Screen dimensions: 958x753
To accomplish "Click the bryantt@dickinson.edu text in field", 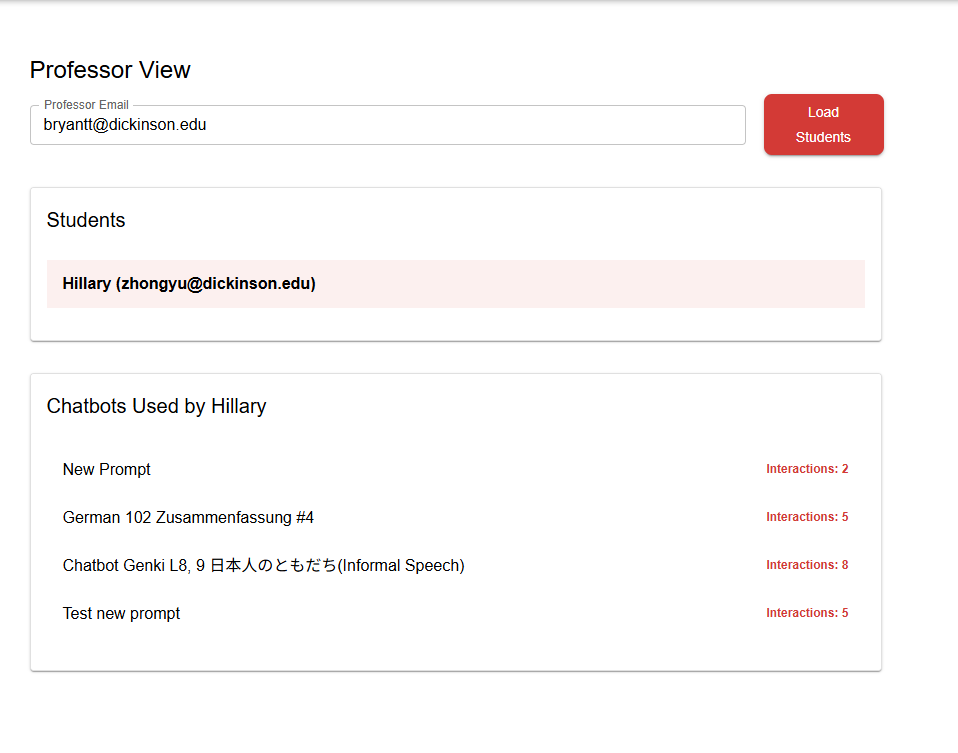I will [125, 125].
